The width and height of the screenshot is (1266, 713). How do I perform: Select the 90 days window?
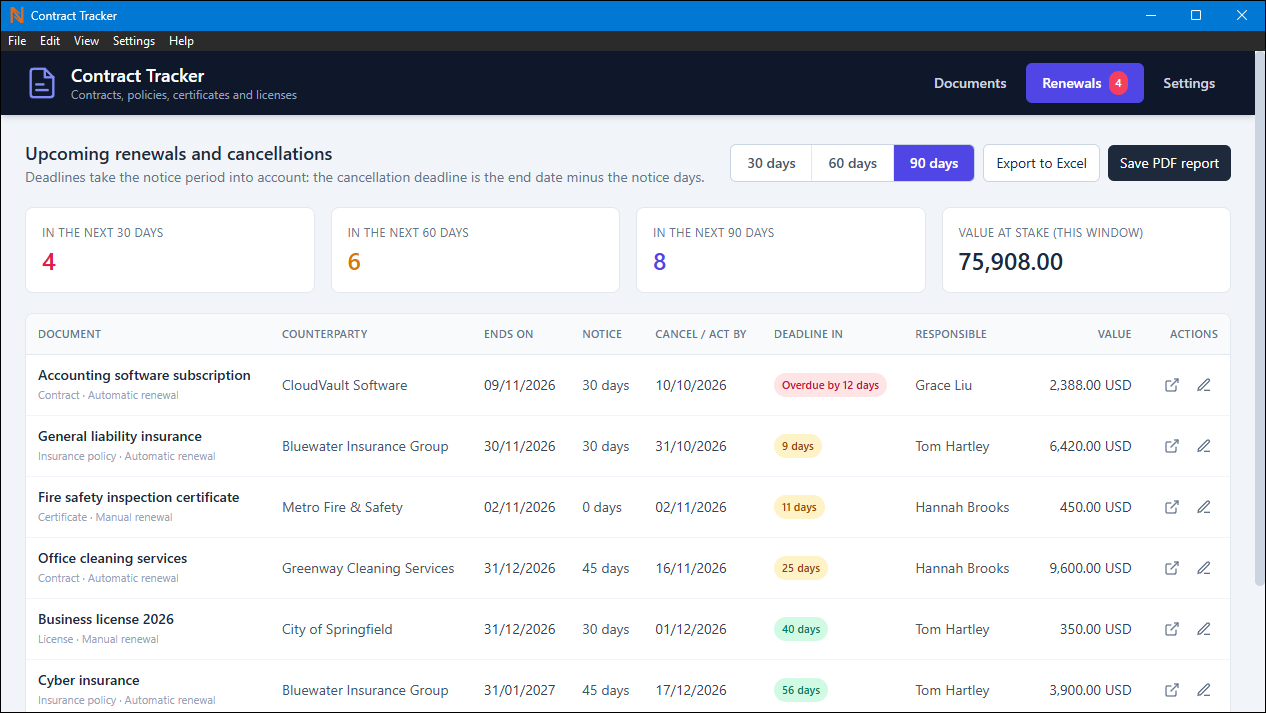click(934, 163)
